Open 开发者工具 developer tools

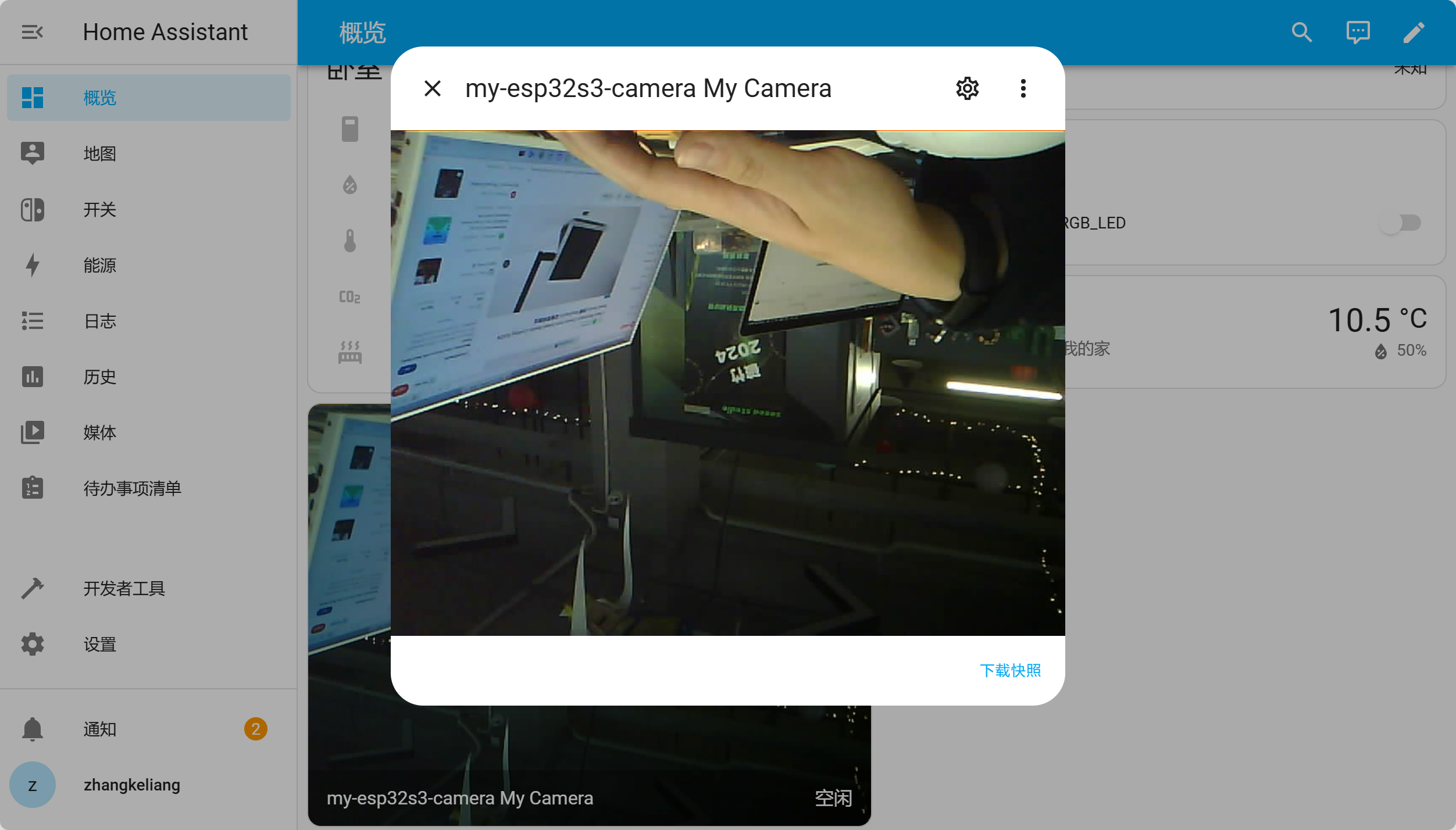click(124, 588)
